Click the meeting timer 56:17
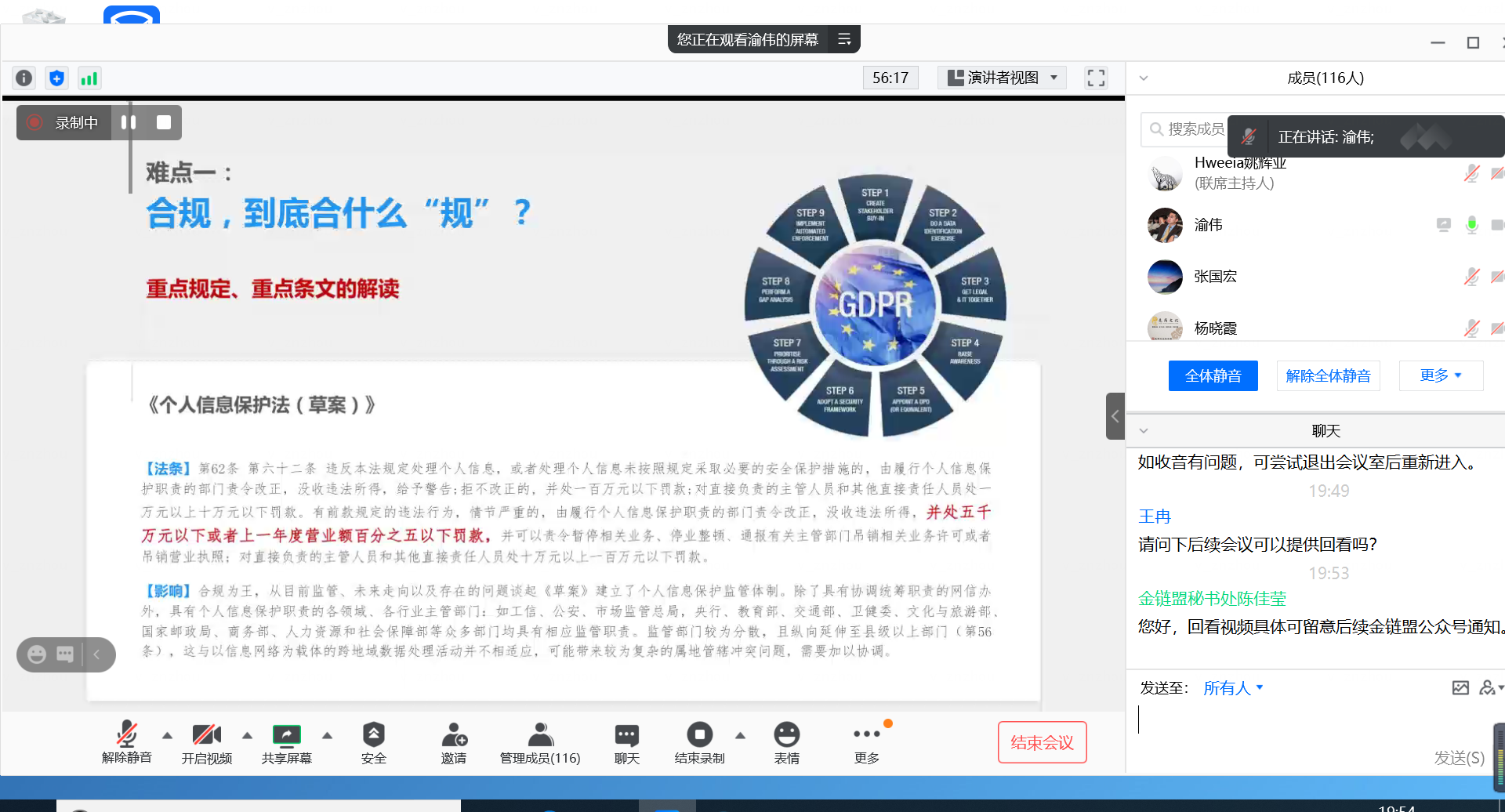Viewport: 1505px width, 812px height. 890,78
